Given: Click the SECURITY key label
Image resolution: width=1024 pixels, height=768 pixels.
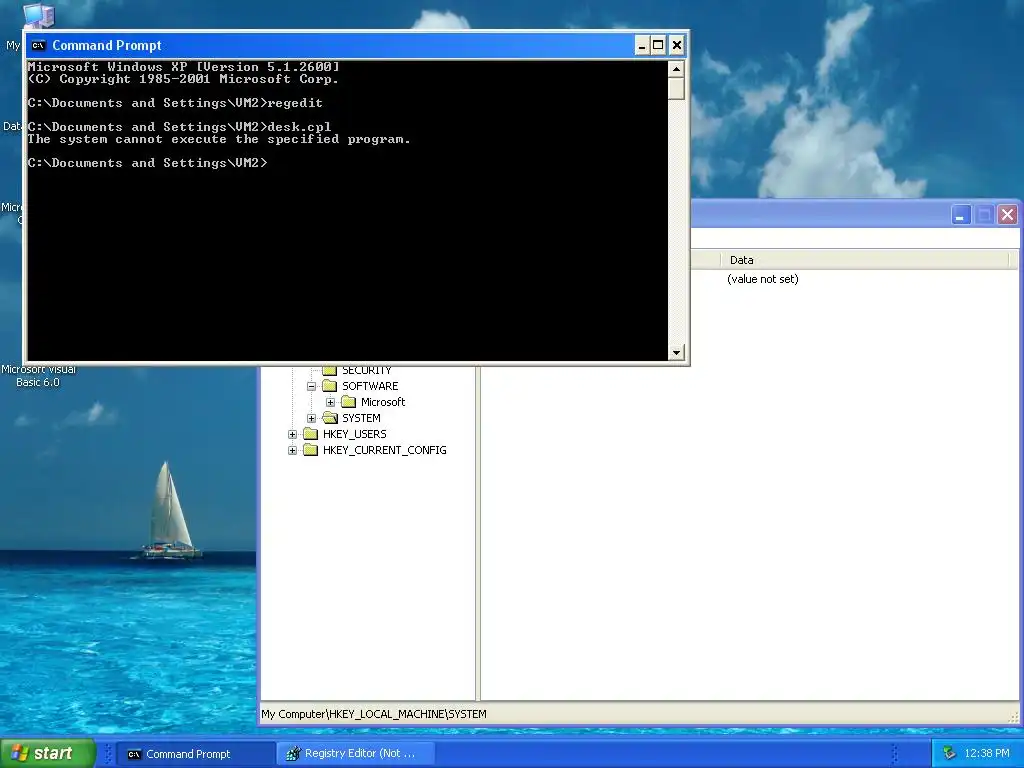Looking at the screenshot, I should 366,370.
